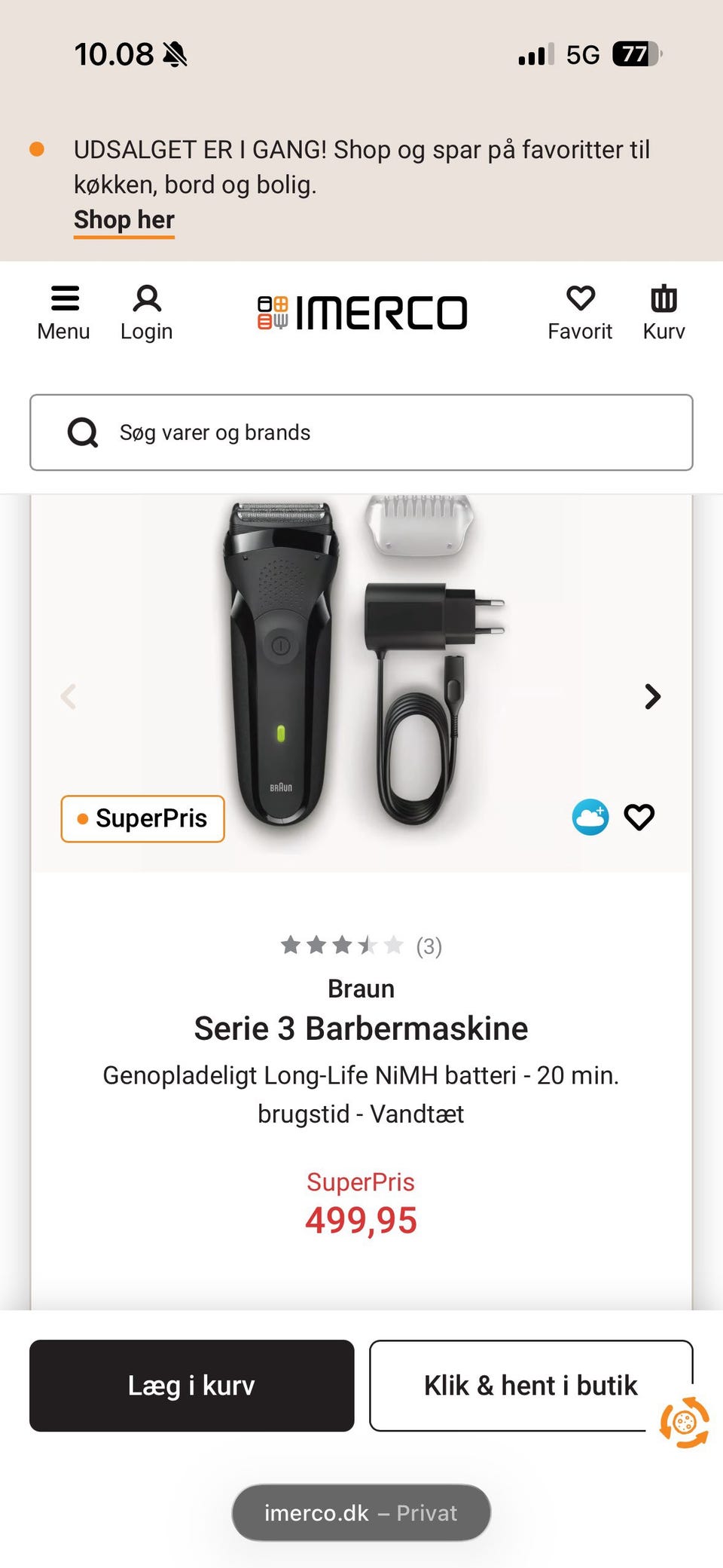Open the star rating reviews (3)
The image size is (723, 1568).
[361, 946]
